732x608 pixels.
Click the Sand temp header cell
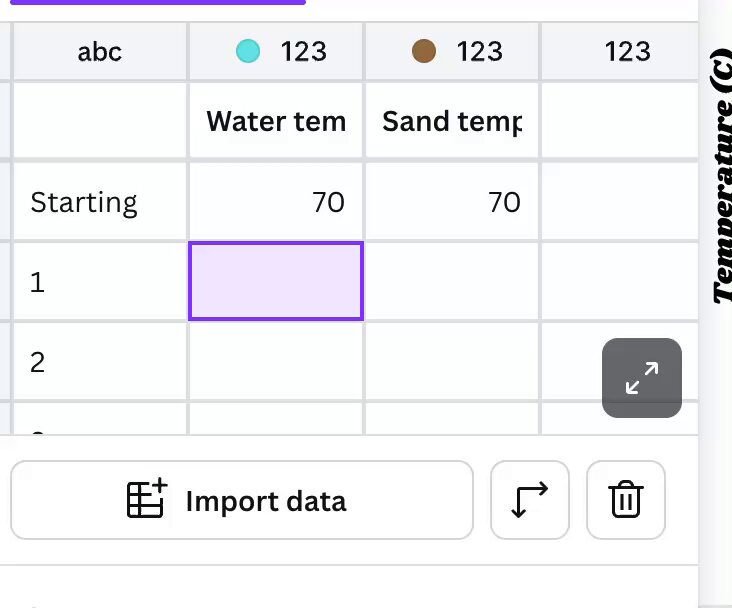[x=452, y=121]
